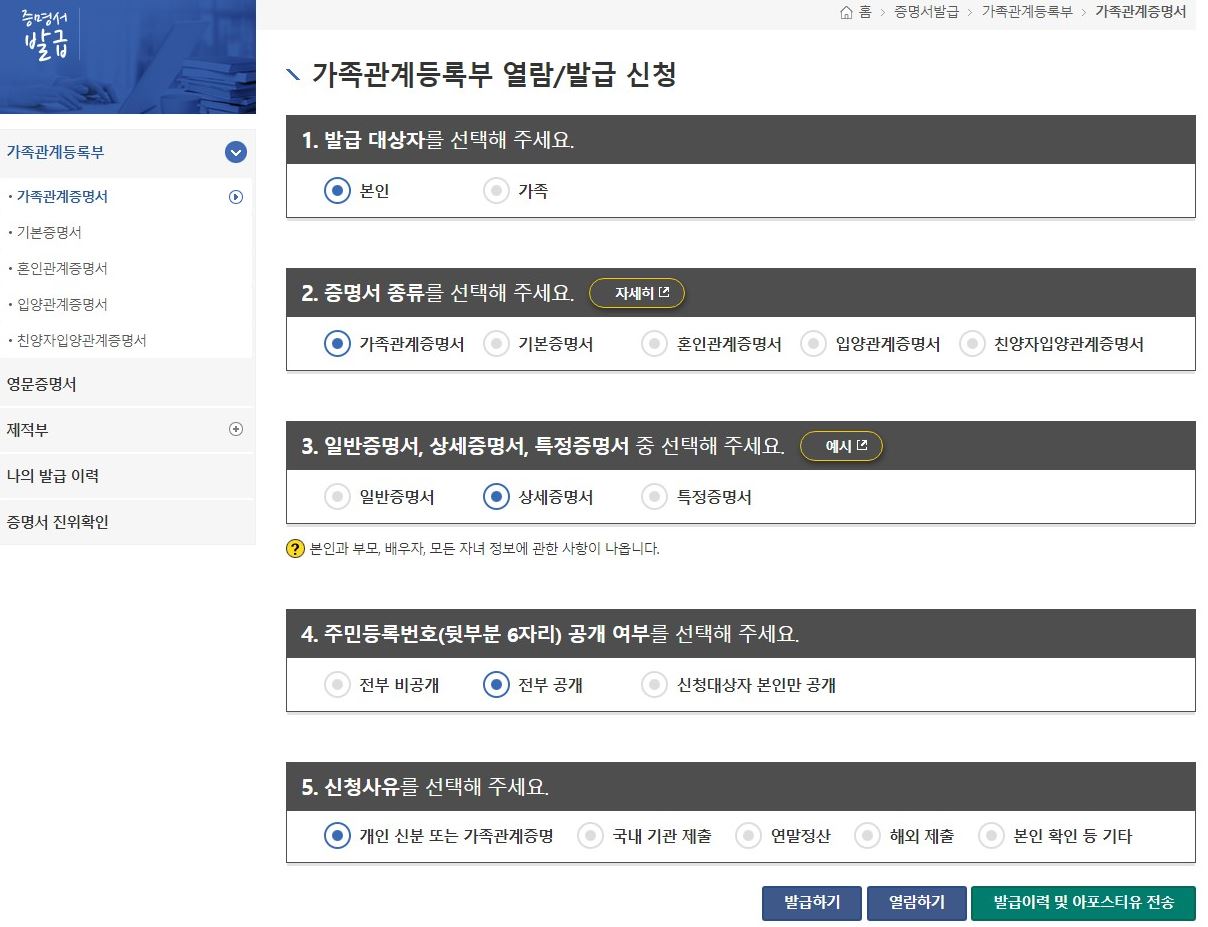This screenshot has height=927, width=1208.
Task: Collapse the 가족관계등록부 sidebar section chevron
Action: pyautogui.click(x=236, y=152)
